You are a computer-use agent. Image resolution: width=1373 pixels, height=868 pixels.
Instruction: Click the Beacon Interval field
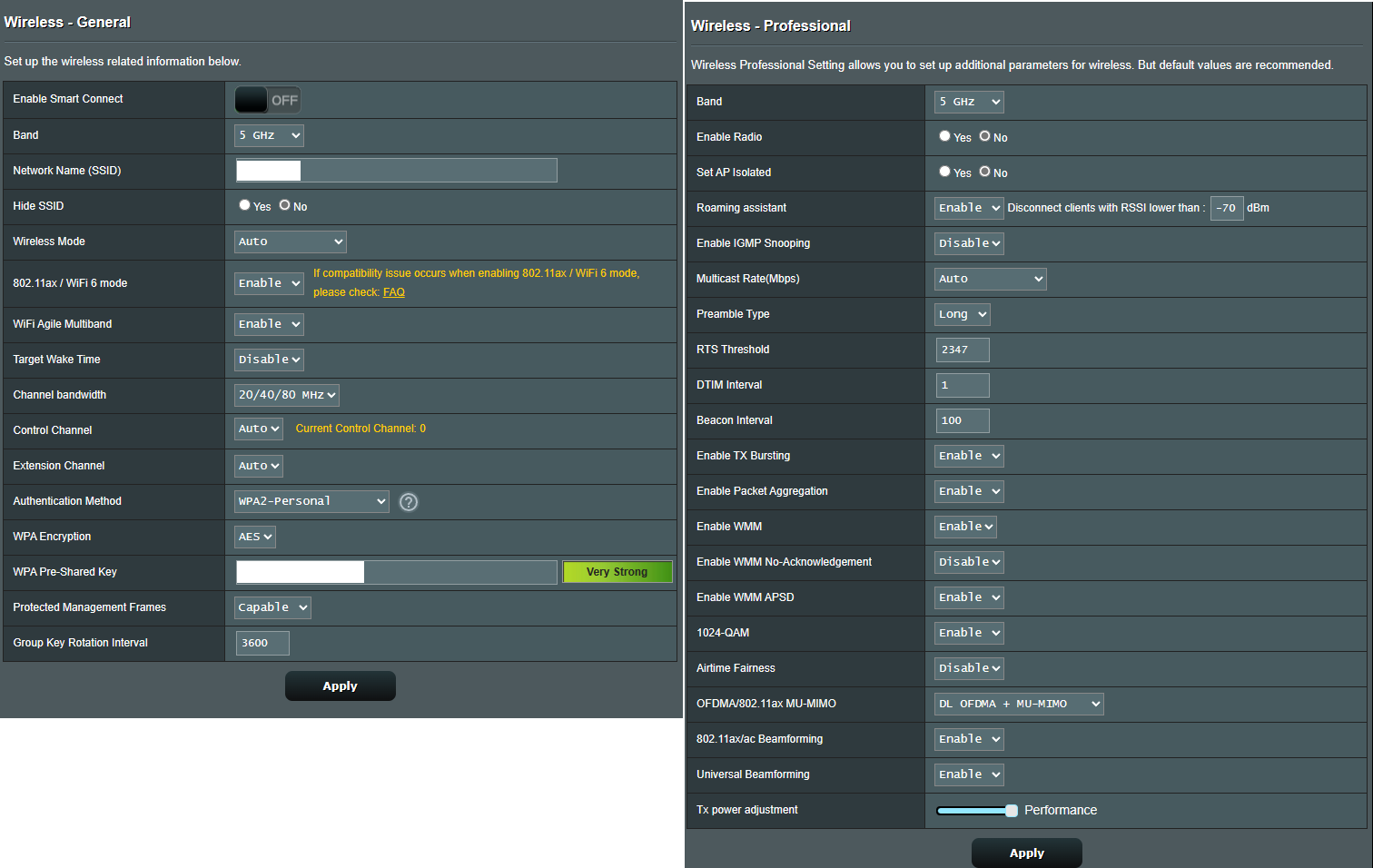click(x=963, y=420)
